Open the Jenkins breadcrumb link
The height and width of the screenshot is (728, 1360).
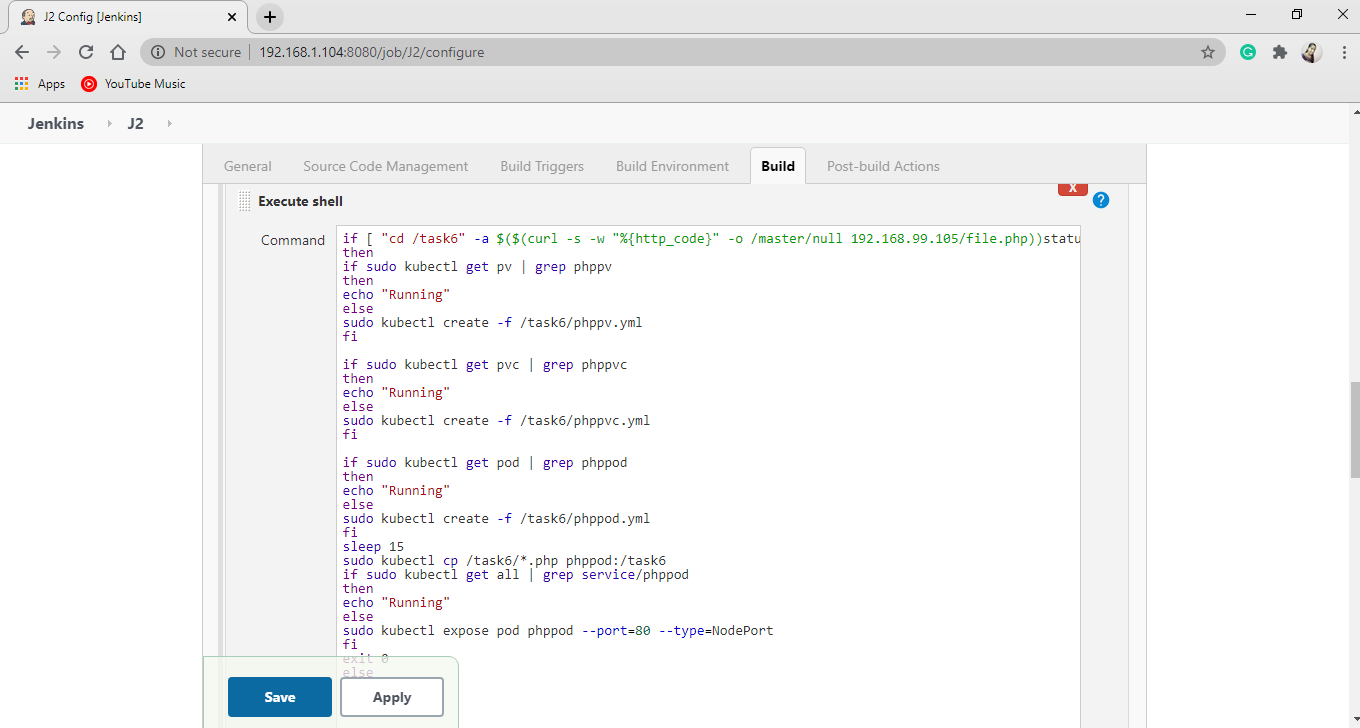coord(55,123)
